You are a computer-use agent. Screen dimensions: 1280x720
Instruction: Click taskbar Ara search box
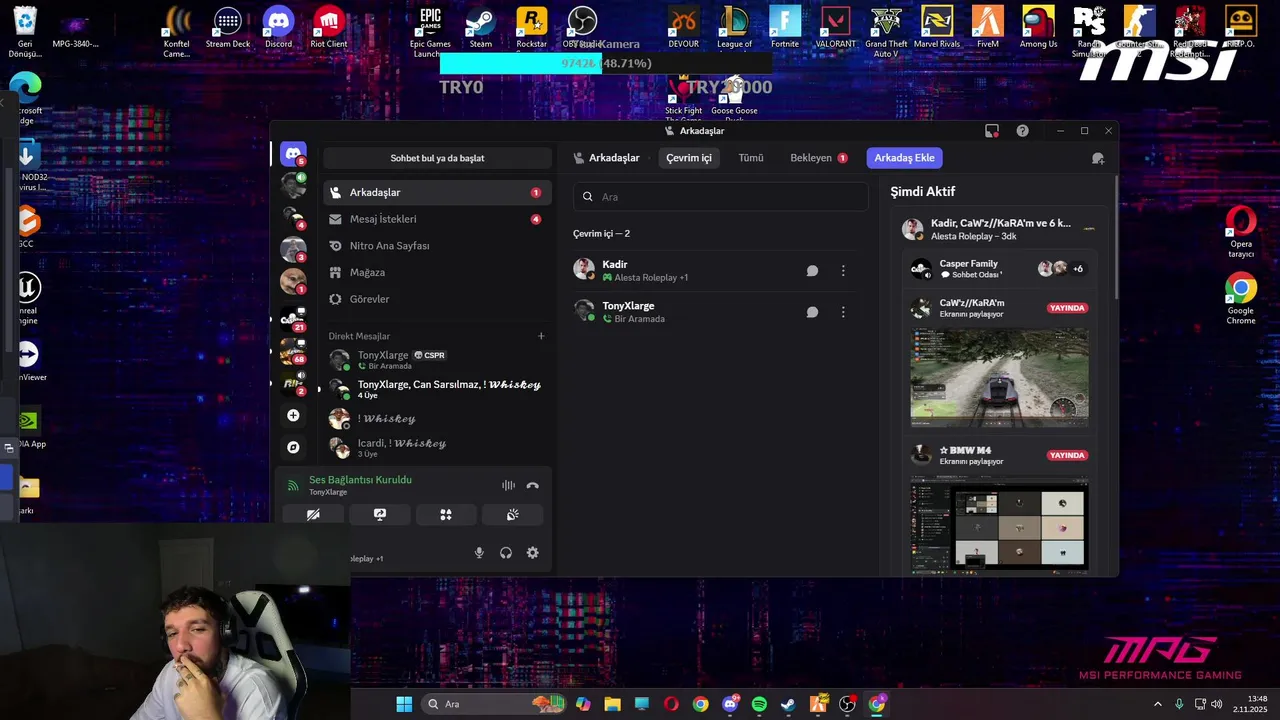click(x=495, y=704)
